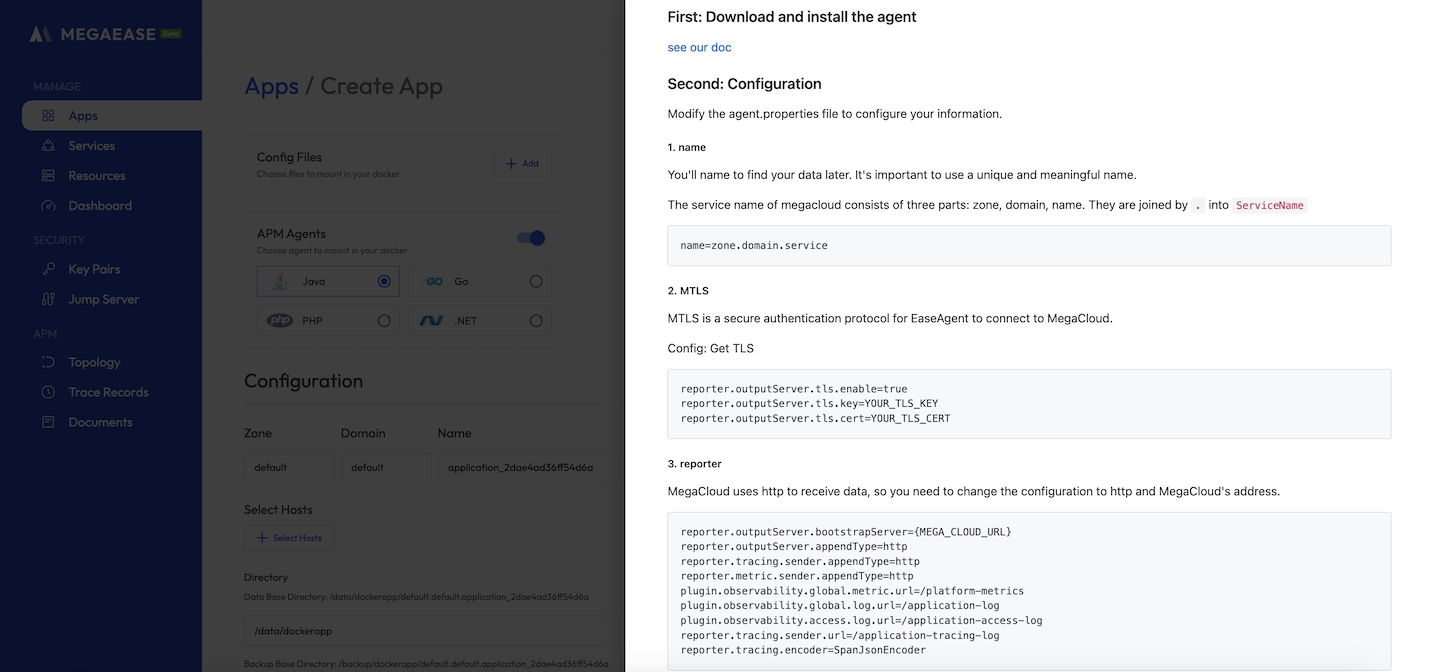This screenshot has width=1431, height=672.
Task: Click the Trace Records clock icon
Action: [x=48, y=392]
